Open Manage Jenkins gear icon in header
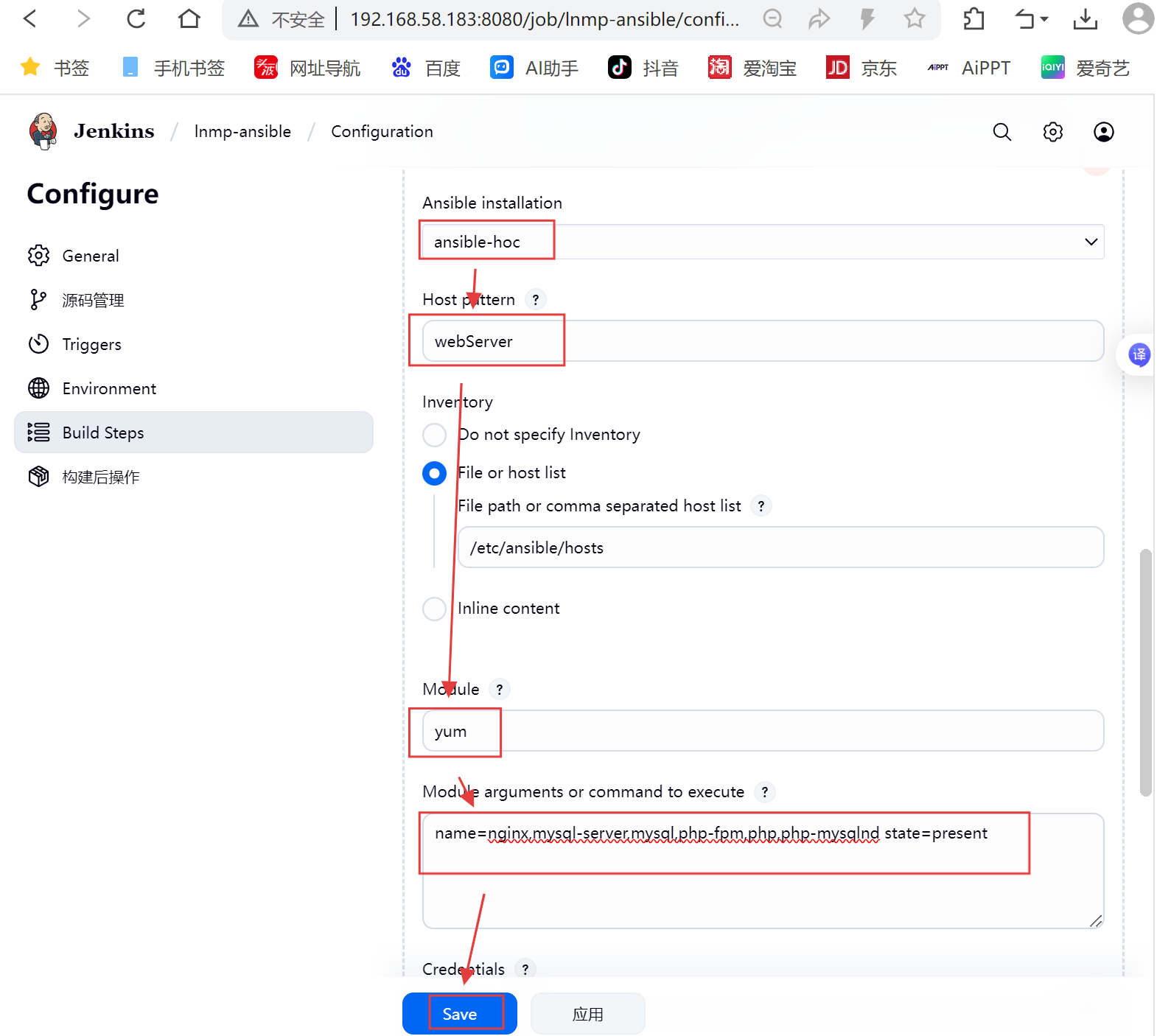This screenshot has width=1157, height=1036. pyautogui.click(x=1052, y=132)
